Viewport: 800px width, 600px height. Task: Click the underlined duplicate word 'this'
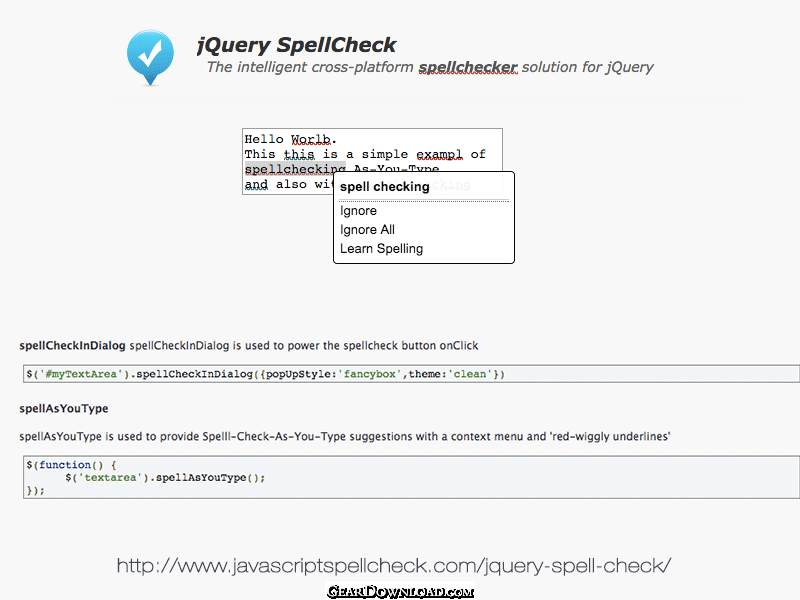[299, 154]
